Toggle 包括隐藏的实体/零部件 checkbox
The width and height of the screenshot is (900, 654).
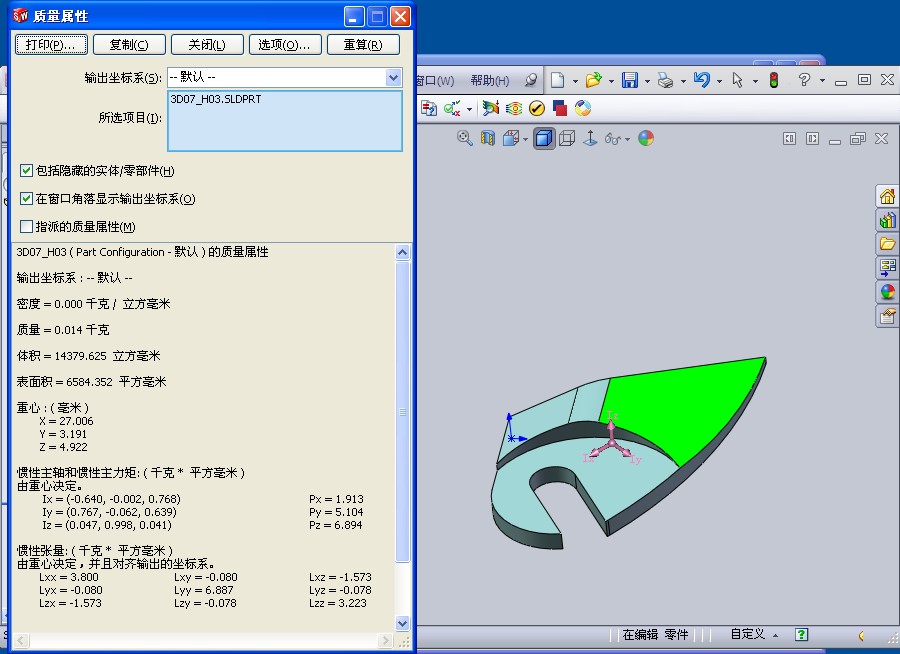(27, 171)
